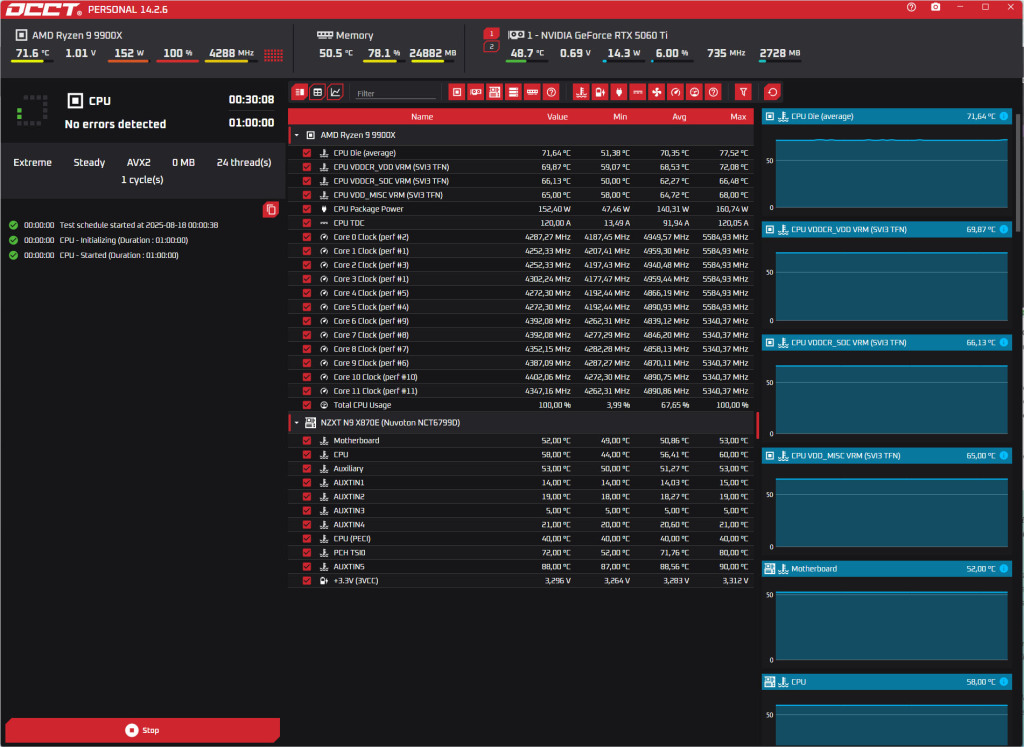
Task: Take a screenshot with the camera icon
Action: coord(935,7)
